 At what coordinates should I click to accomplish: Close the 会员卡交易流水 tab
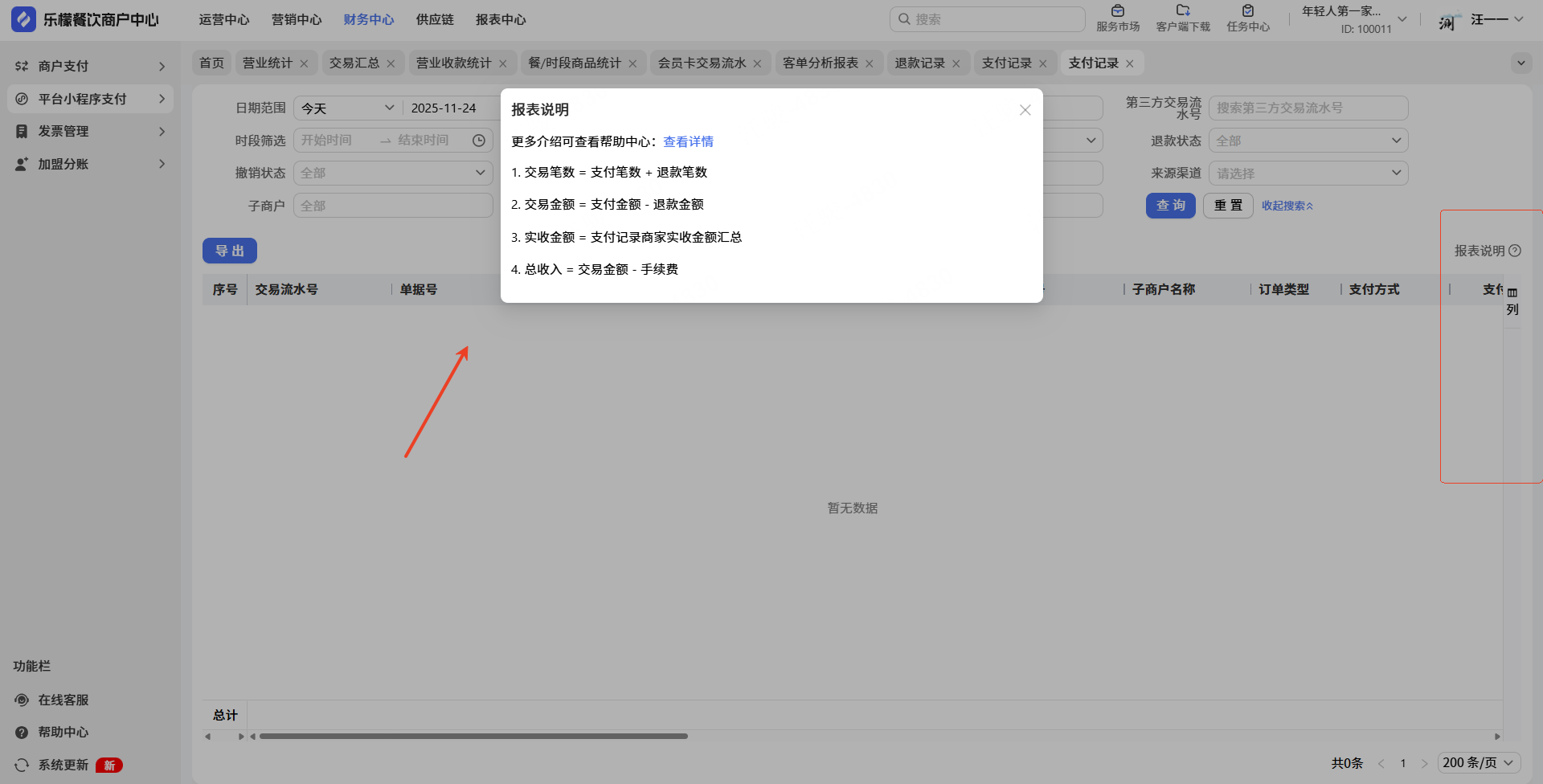point(757,63)
